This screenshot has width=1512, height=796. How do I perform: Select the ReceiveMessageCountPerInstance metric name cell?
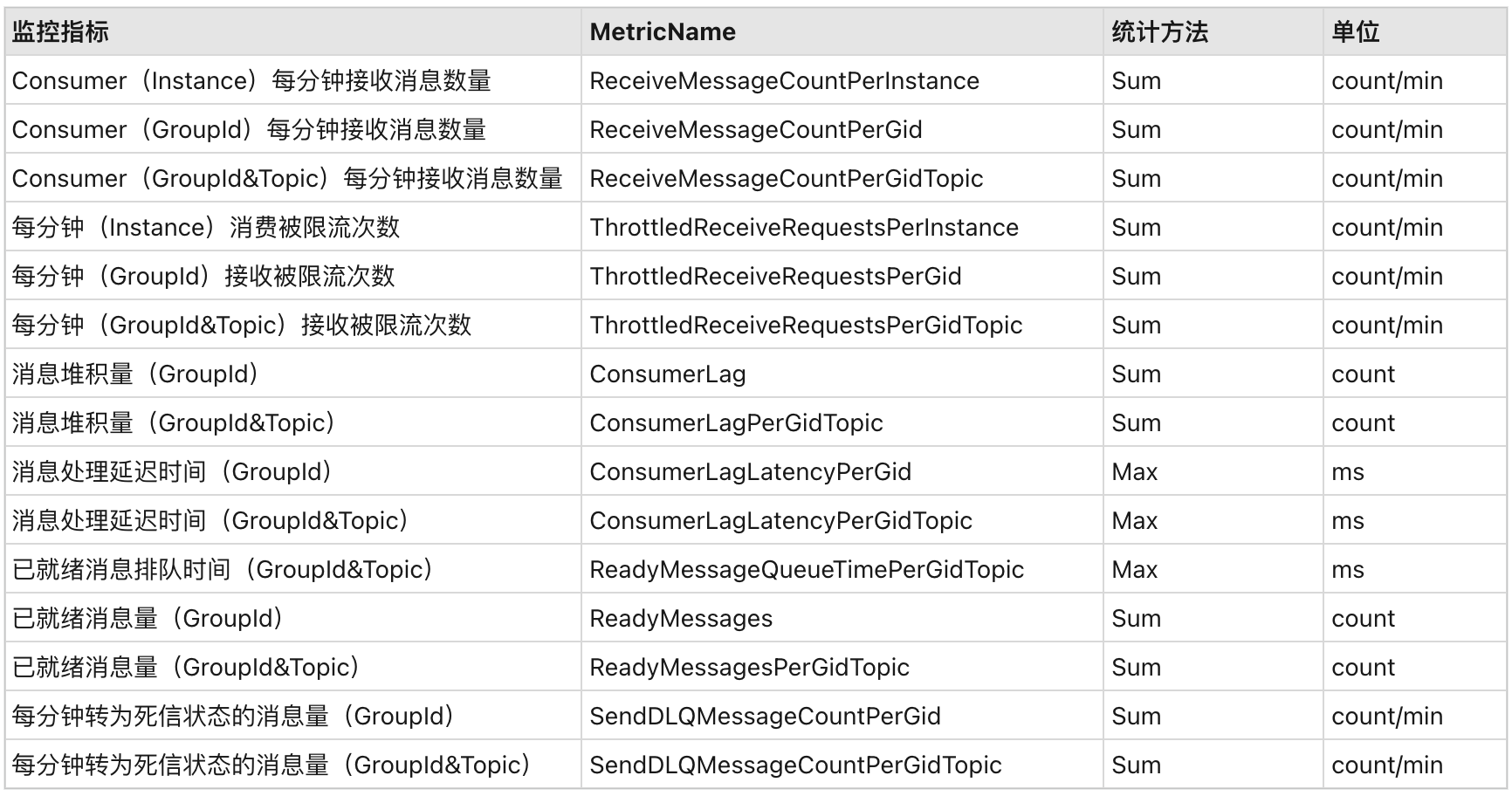click(784, 81)
